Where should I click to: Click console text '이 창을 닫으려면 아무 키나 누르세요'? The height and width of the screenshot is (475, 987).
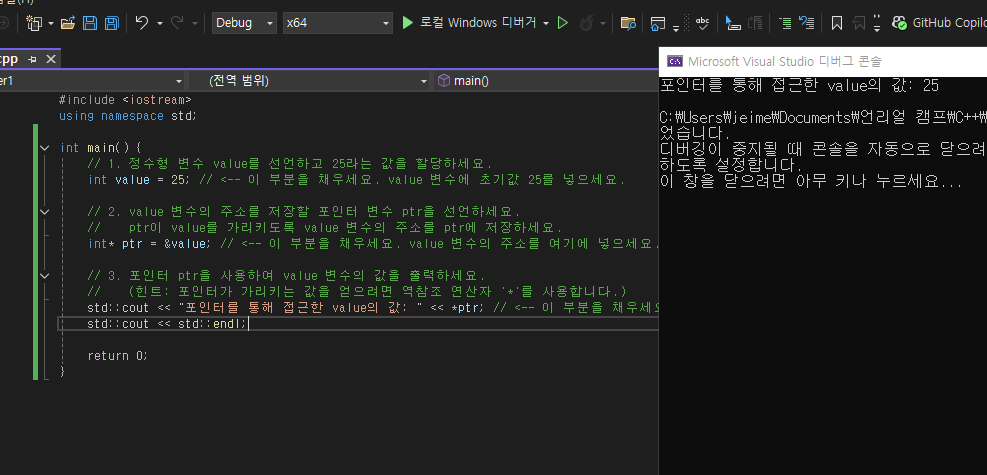point(811,182)
